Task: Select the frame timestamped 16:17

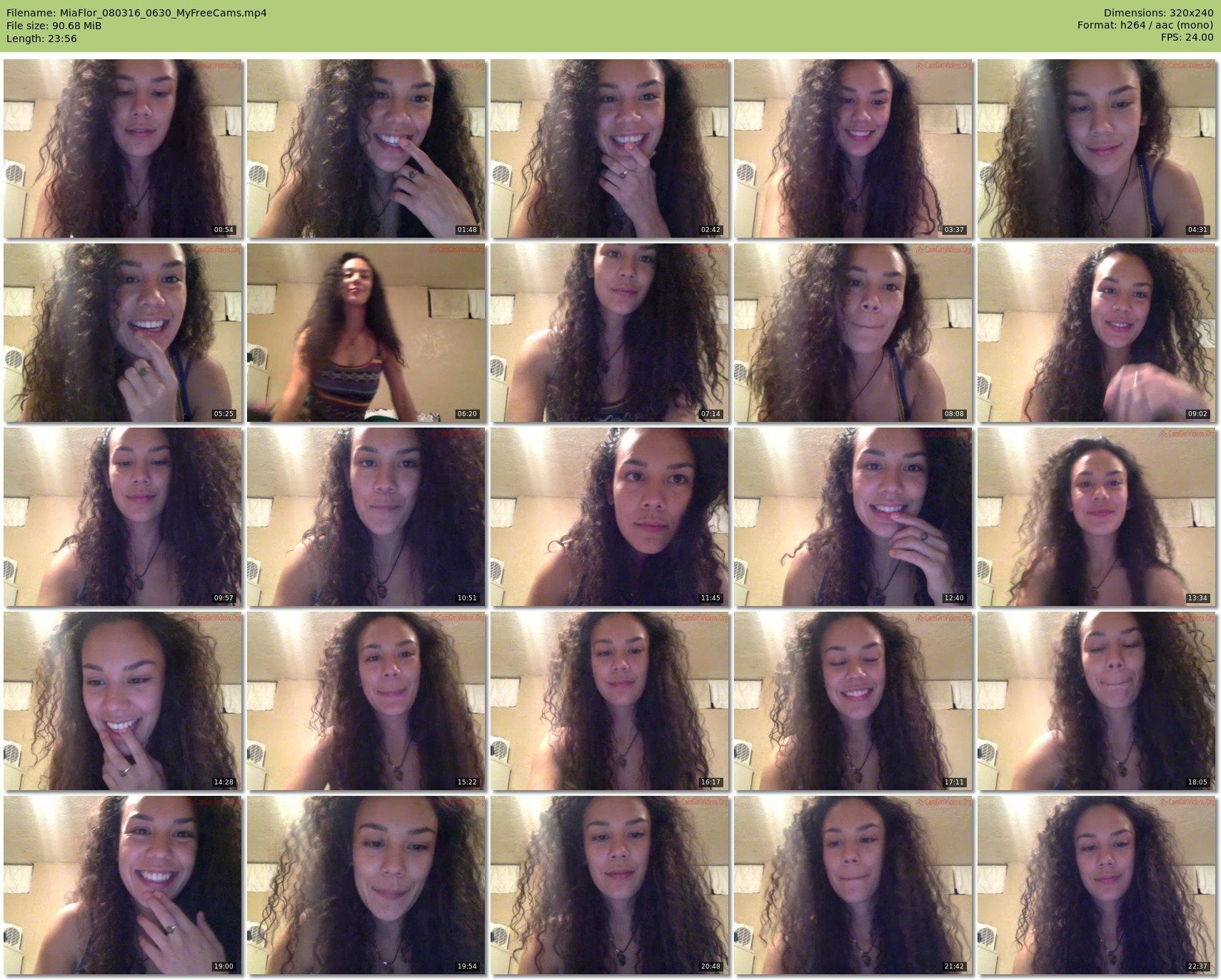Action: click(610, 701)
